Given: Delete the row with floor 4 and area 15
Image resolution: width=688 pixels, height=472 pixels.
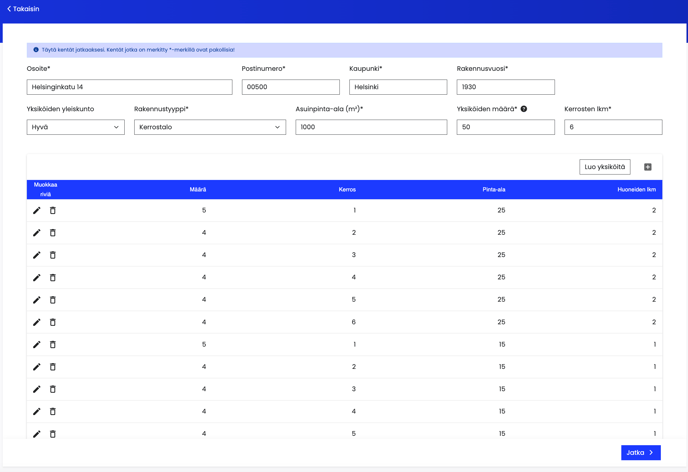Looking at the screenshot, I should [53, 412].
